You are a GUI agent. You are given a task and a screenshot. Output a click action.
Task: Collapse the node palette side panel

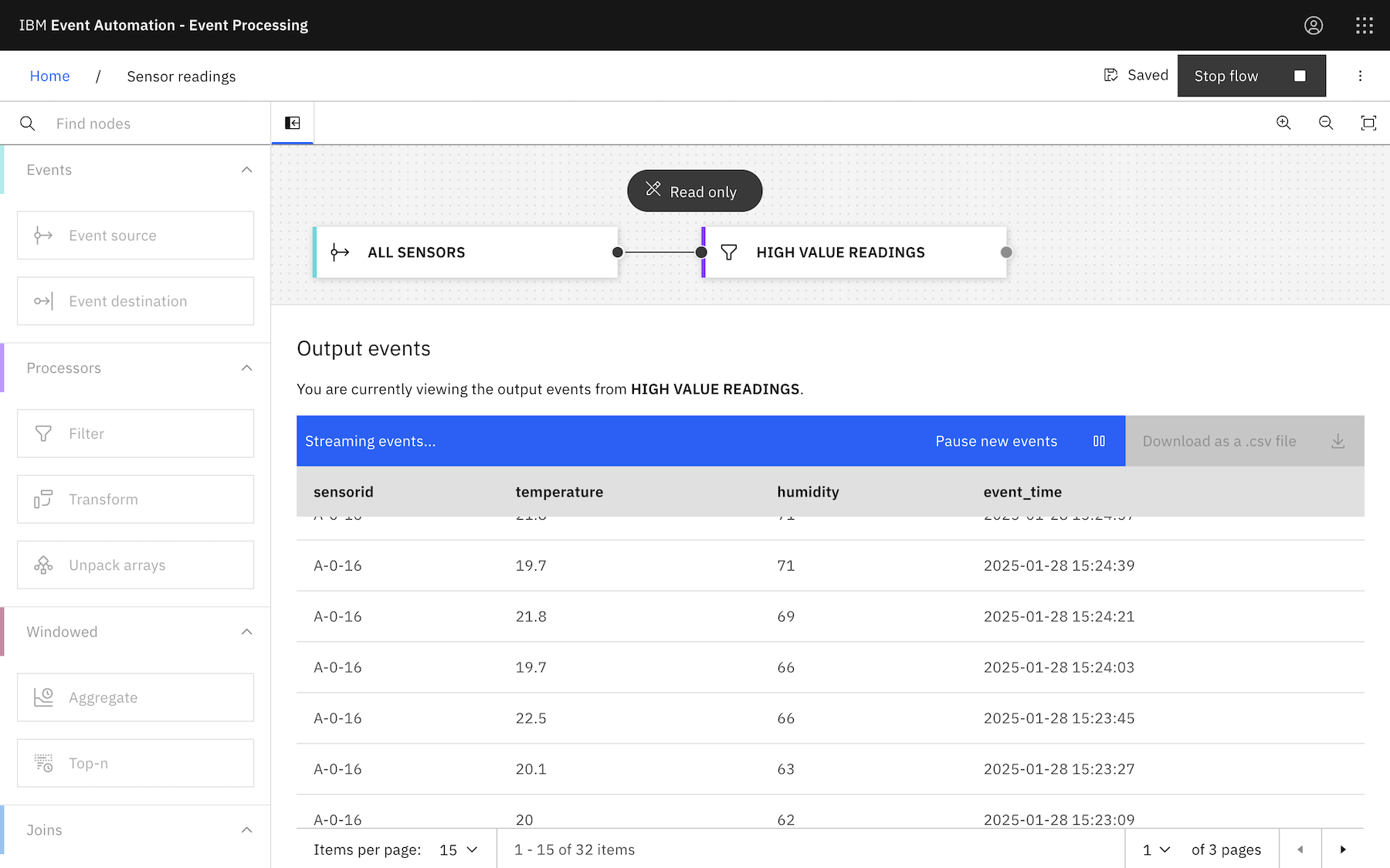(x=293, y=123)
